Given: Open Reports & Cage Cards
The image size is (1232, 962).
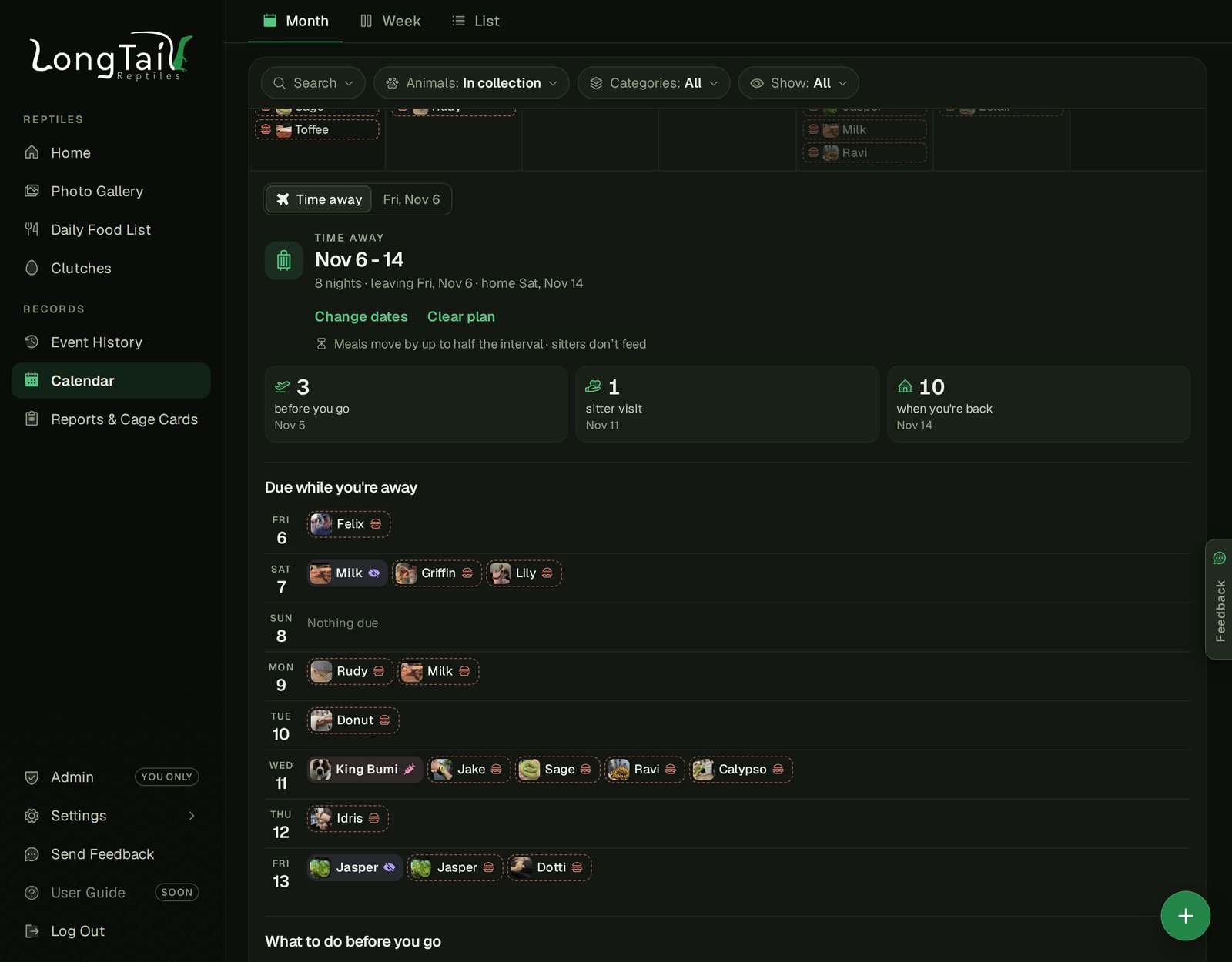Looking at the screenshot, I should pos(111,419).
